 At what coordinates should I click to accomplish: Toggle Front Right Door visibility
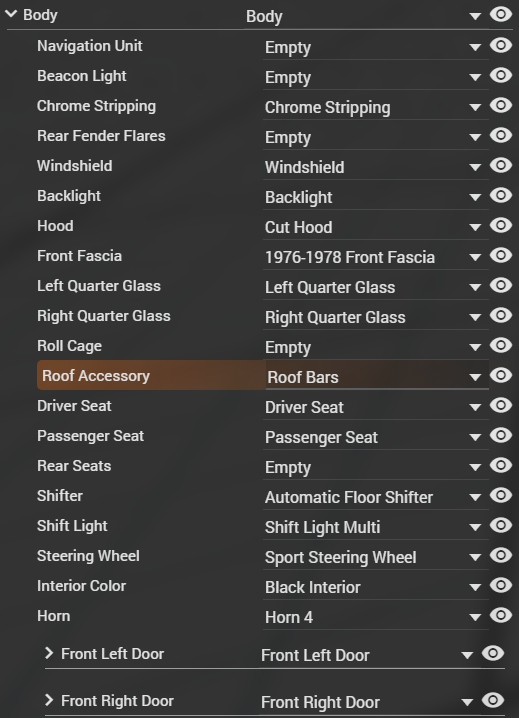493,700
